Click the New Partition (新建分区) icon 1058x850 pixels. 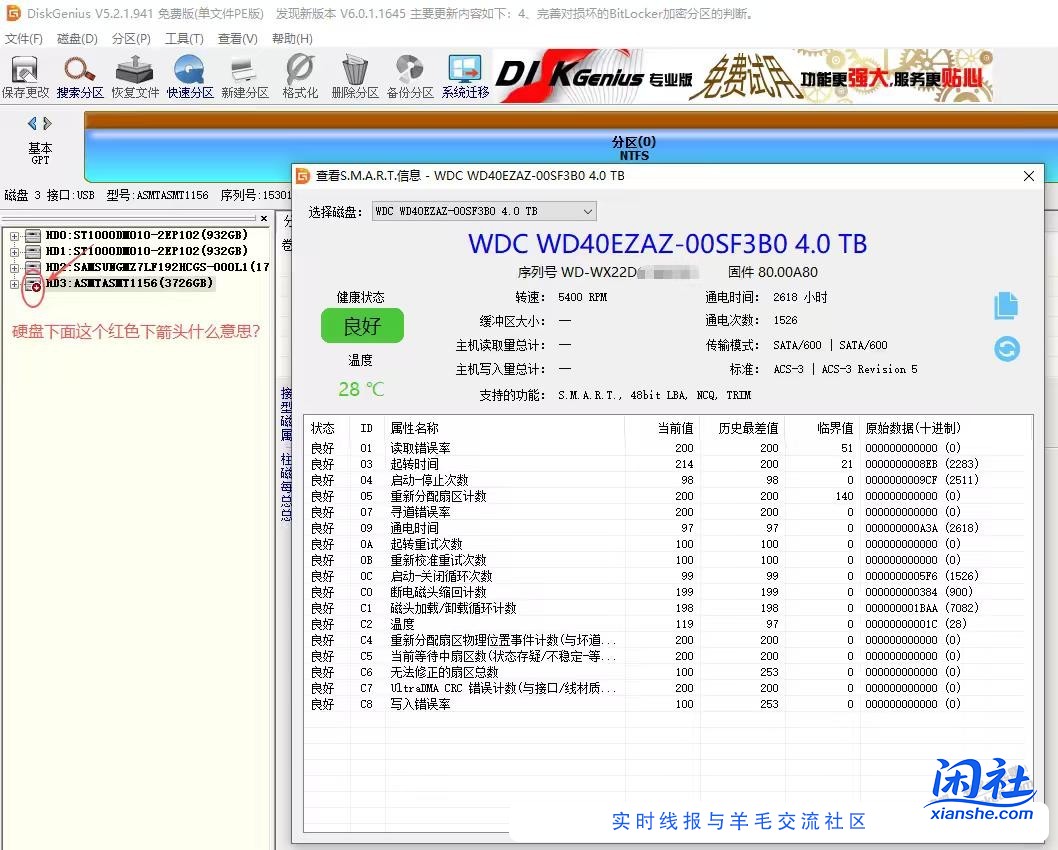click(x=245, y=76)
